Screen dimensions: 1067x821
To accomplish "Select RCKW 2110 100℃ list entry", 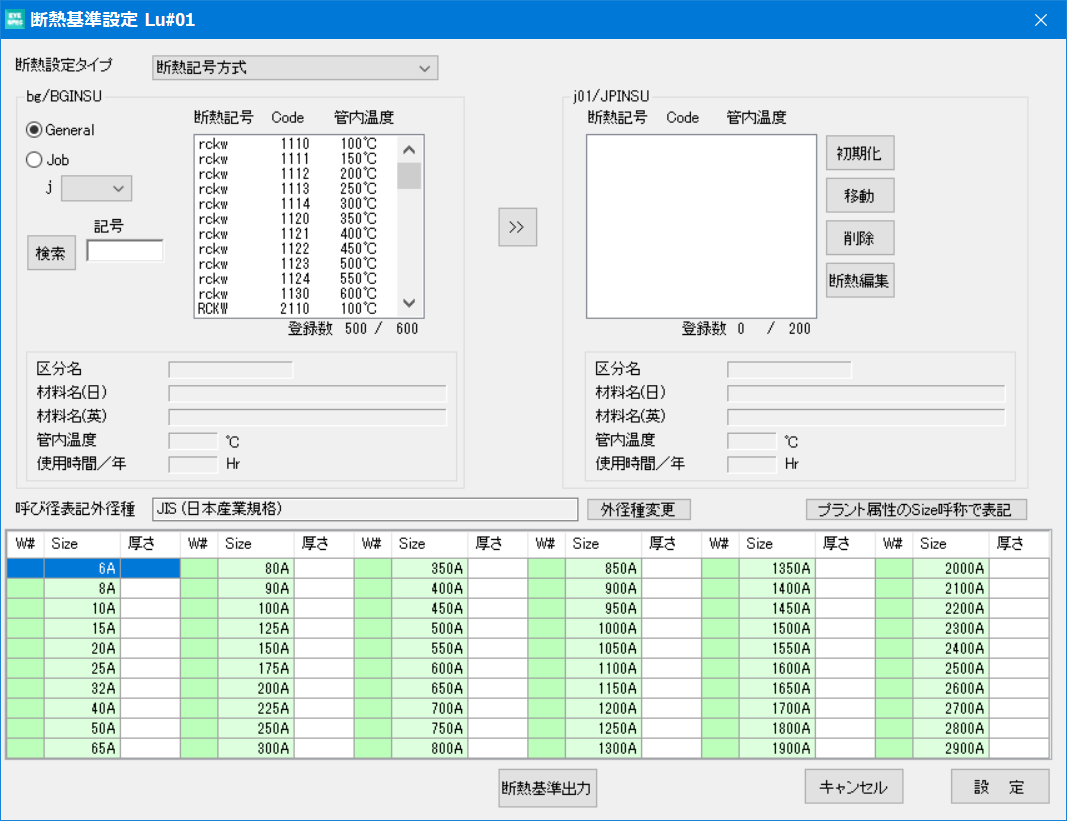I will tap(296, 308).
